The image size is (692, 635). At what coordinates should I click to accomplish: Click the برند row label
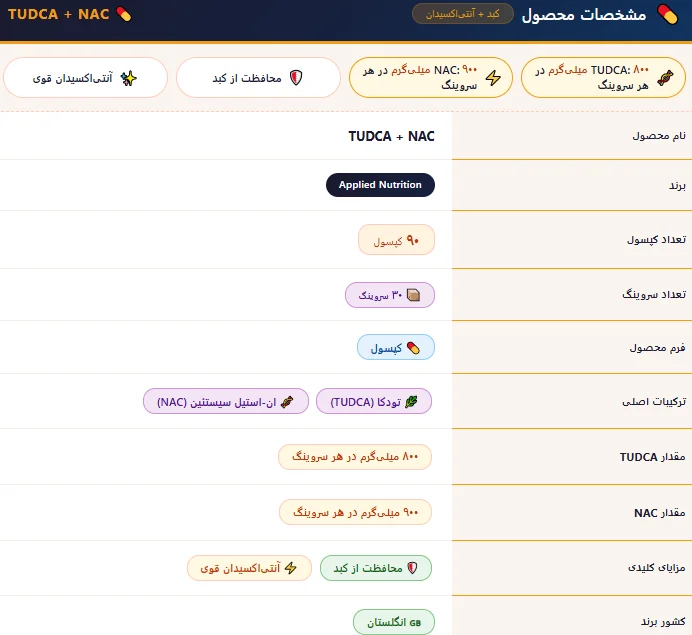tap(677, 186)
